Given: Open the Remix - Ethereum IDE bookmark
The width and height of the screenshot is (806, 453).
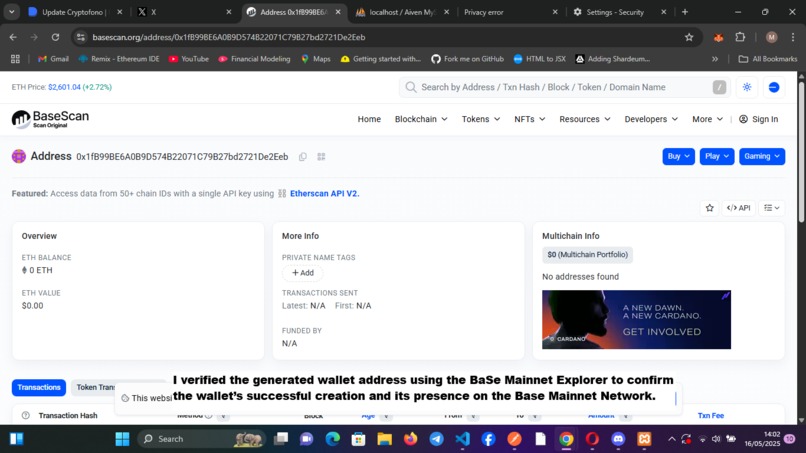Looking at the screenshot, I should tap(119, 59).
